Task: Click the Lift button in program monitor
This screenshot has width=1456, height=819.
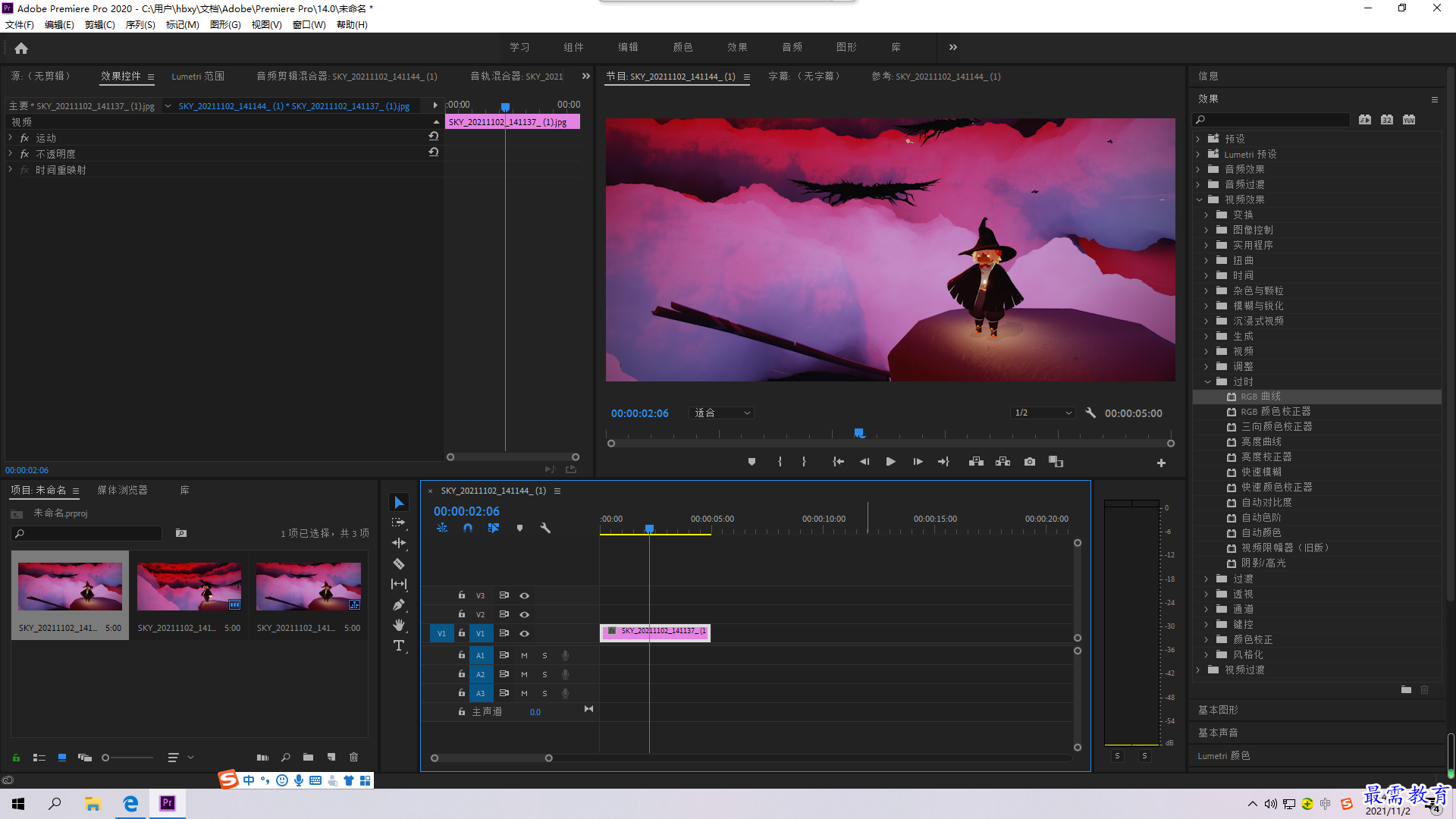Action: pos(976,462)
